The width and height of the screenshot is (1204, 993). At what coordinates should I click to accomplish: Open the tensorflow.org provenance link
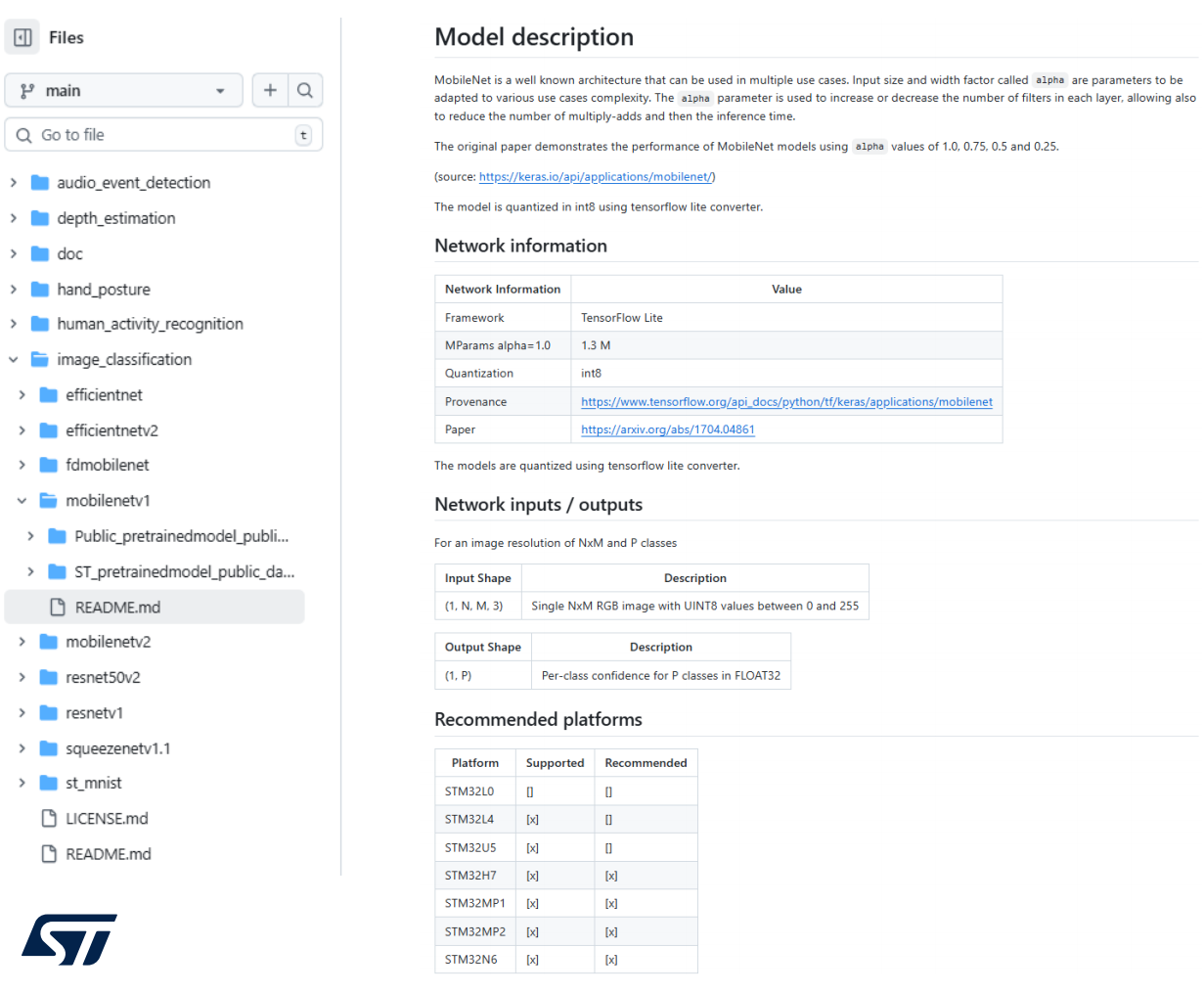point(785,402)
